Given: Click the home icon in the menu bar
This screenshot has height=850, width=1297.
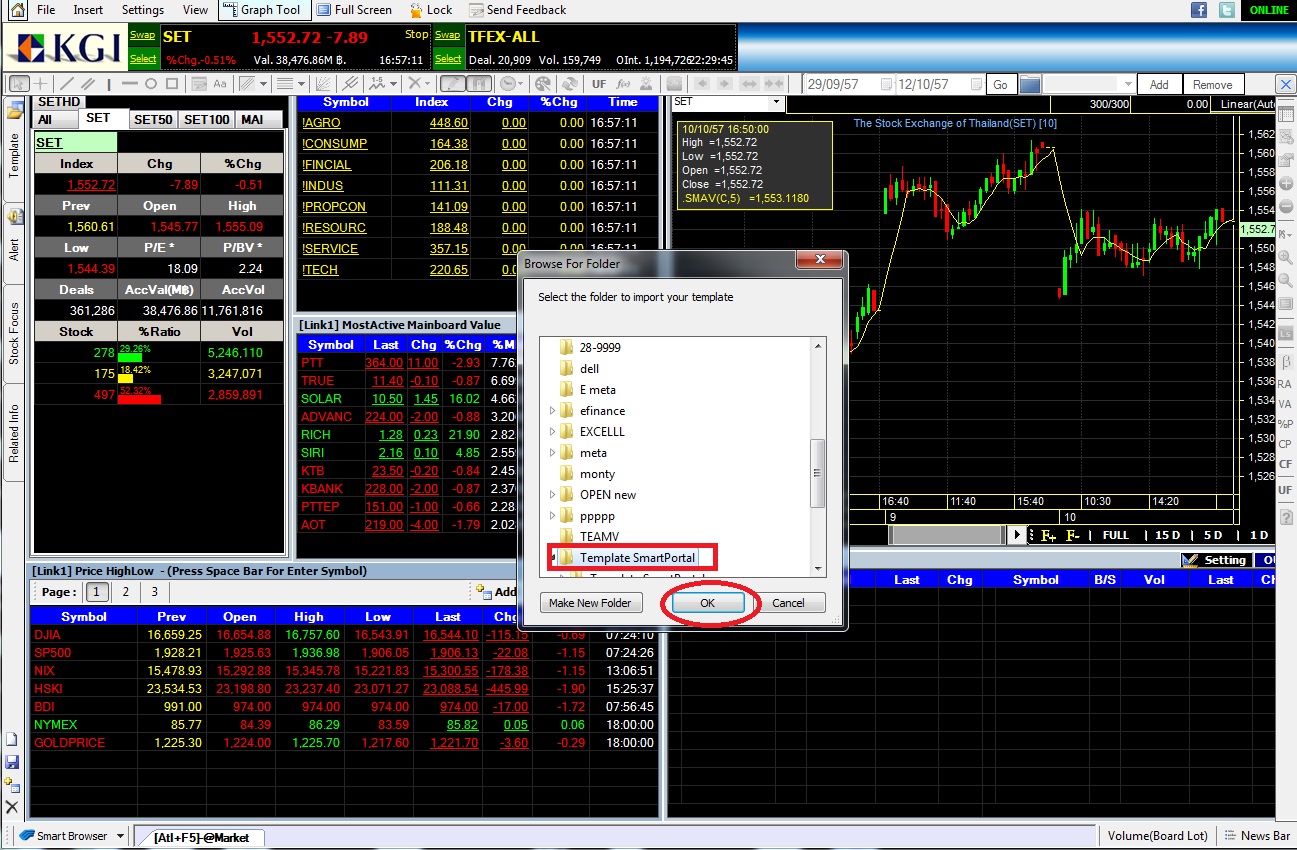Looking at the screenshot, I should pos(16,10).
